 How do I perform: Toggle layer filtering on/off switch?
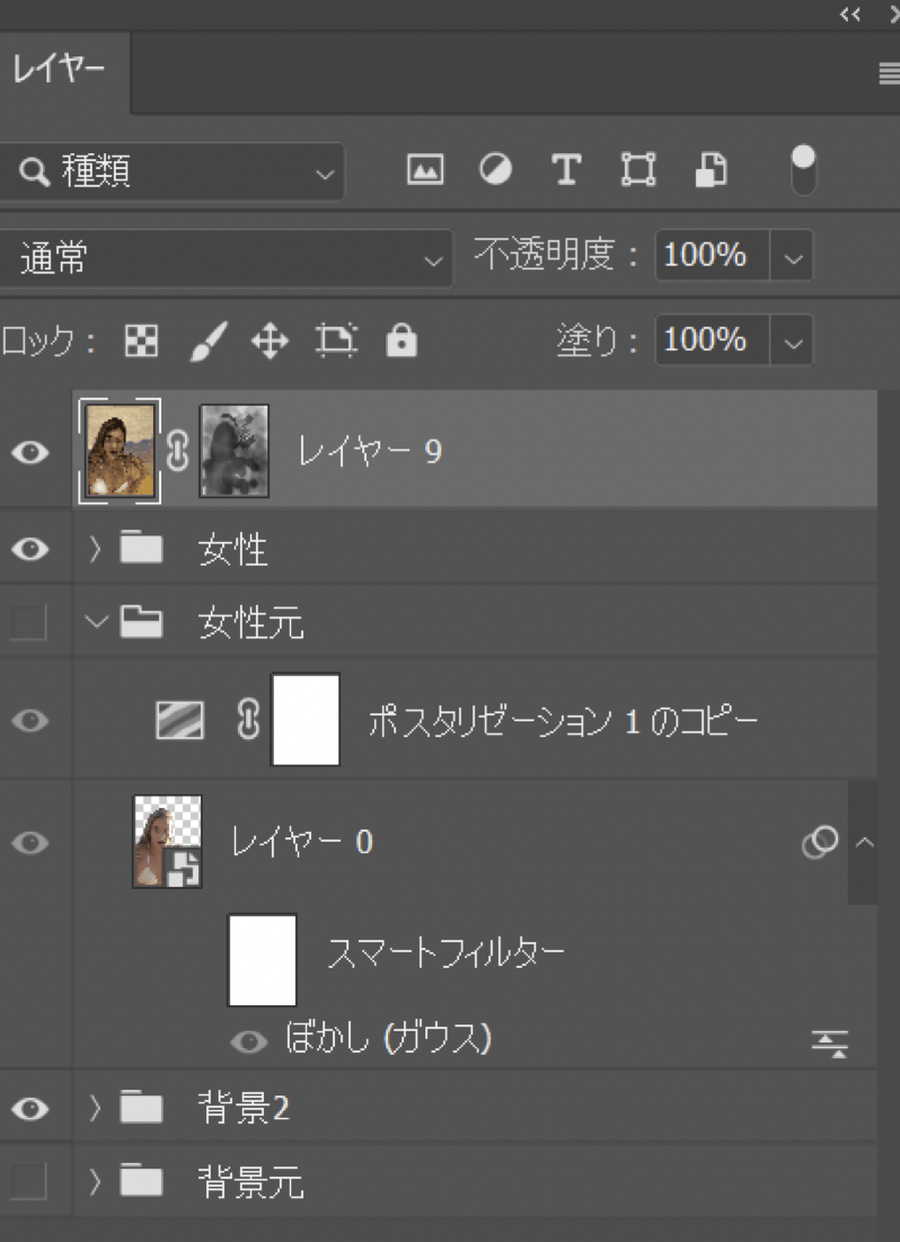[803, 170]
